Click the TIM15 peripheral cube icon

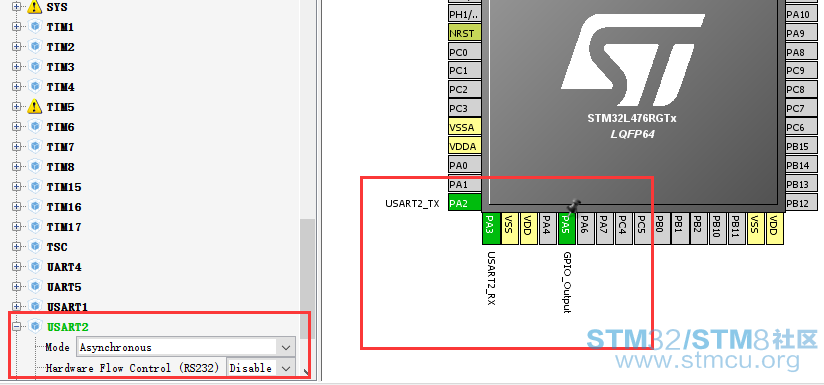pos(35,186)
